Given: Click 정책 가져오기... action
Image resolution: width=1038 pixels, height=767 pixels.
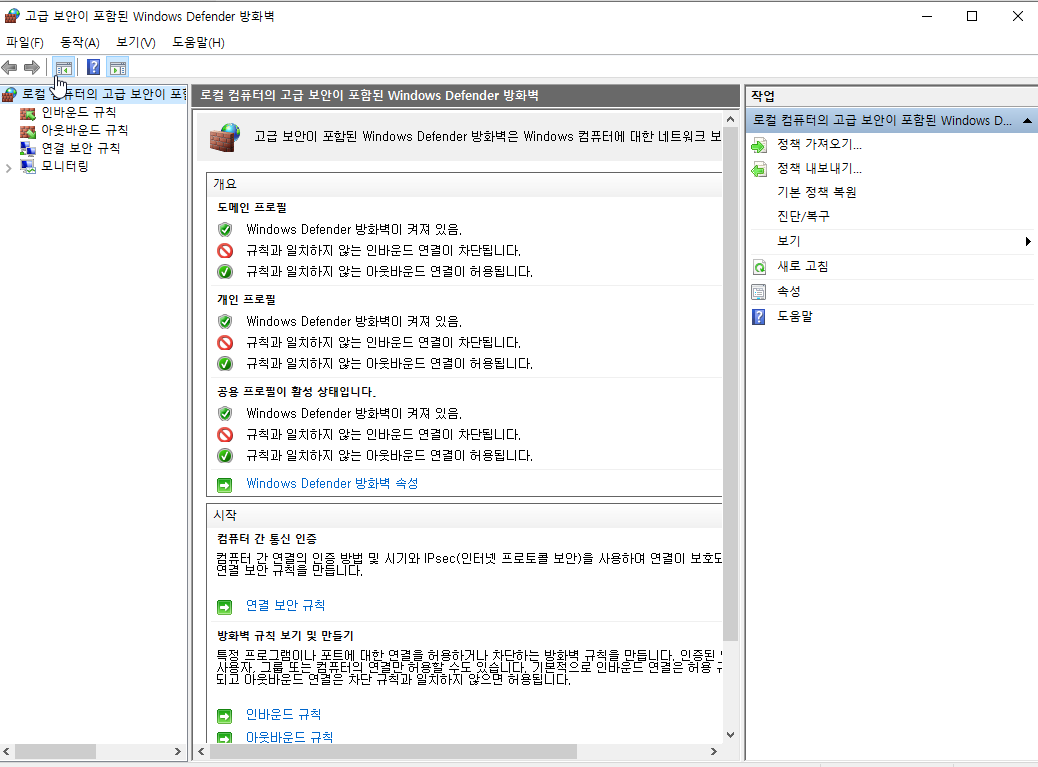Looking at the screenshot, I should pyautogui.click(x=819, y=144).
